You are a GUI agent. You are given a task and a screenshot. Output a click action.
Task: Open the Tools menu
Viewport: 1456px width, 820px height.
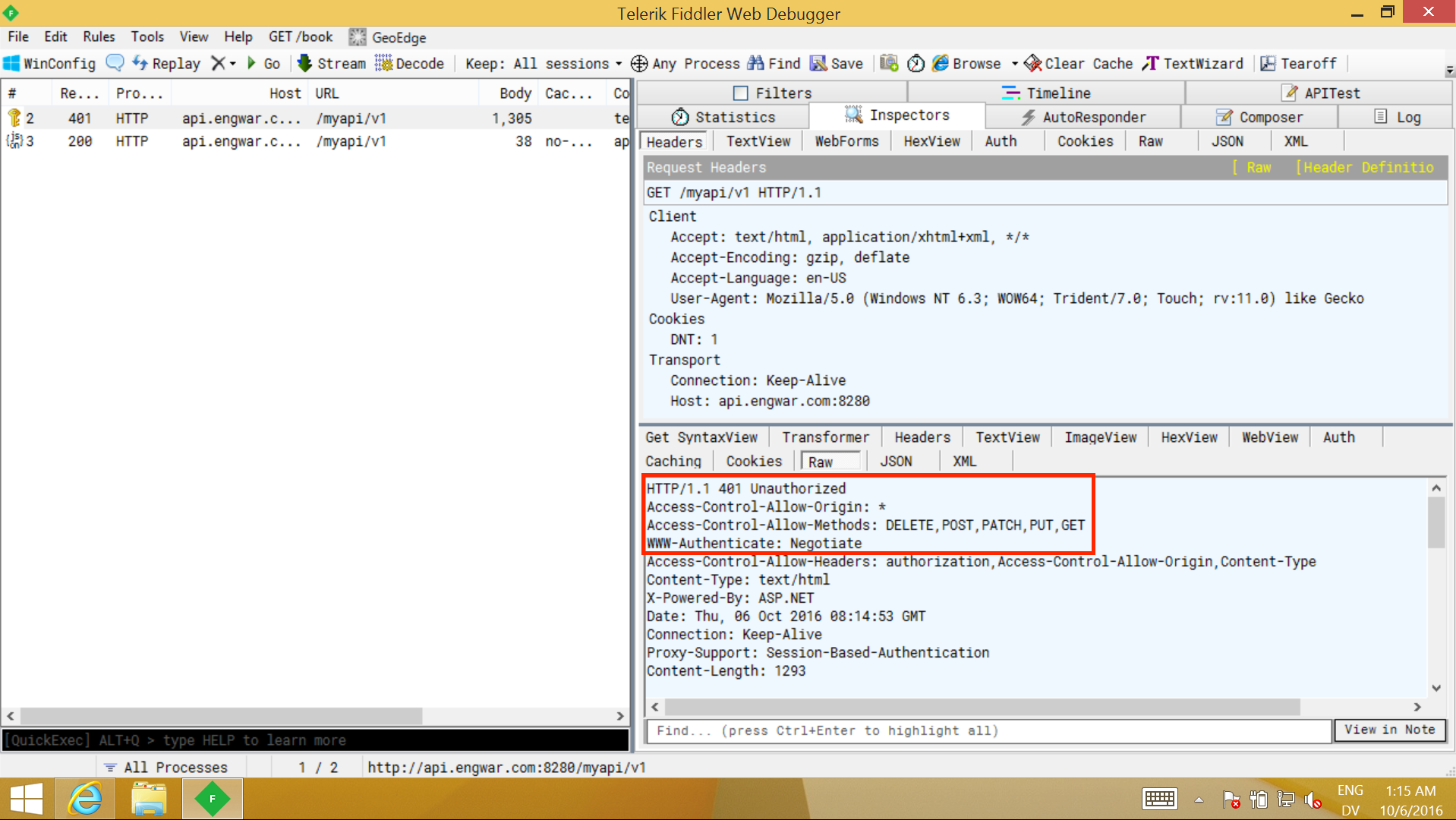coord(147,37)
